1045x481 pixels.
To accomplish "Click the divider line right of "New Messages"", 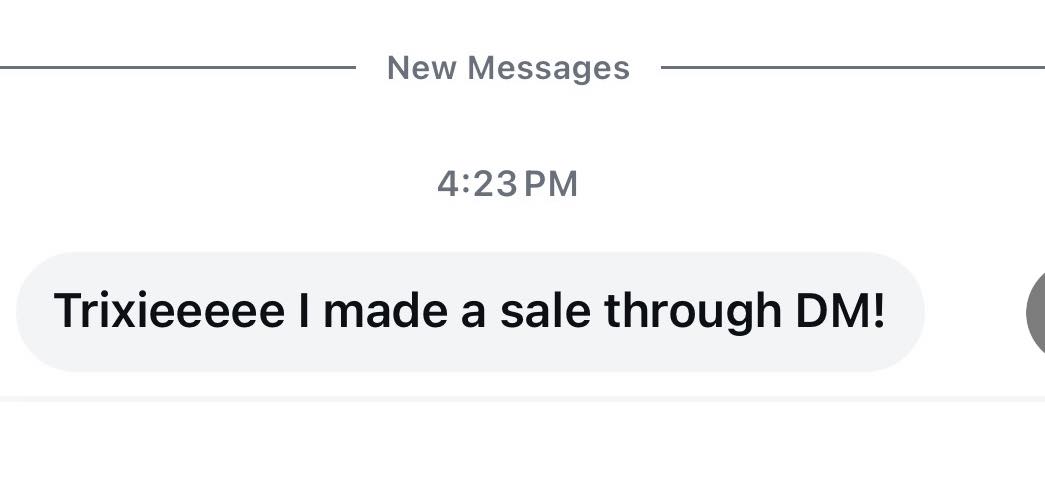I will pos(850,68).
